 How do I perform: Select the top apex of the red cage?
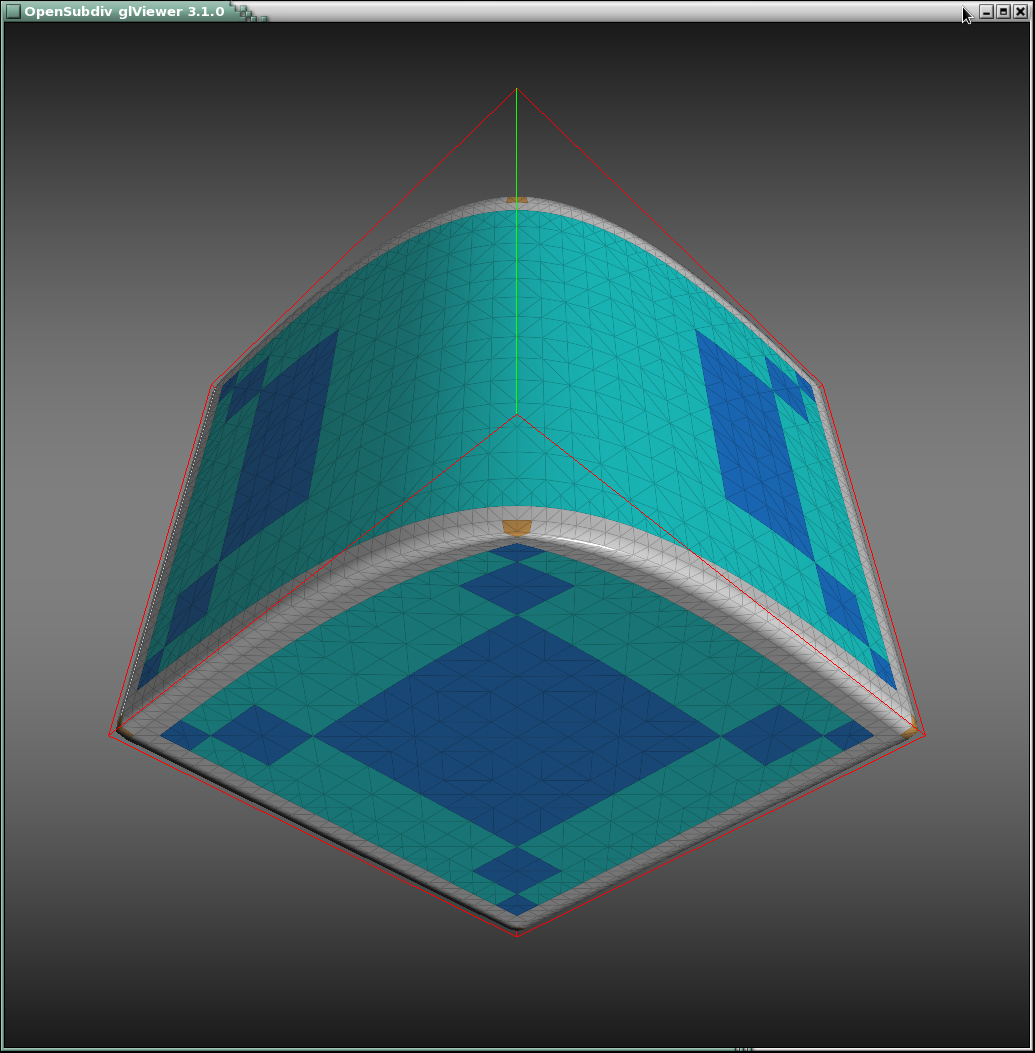coord(516,89)
